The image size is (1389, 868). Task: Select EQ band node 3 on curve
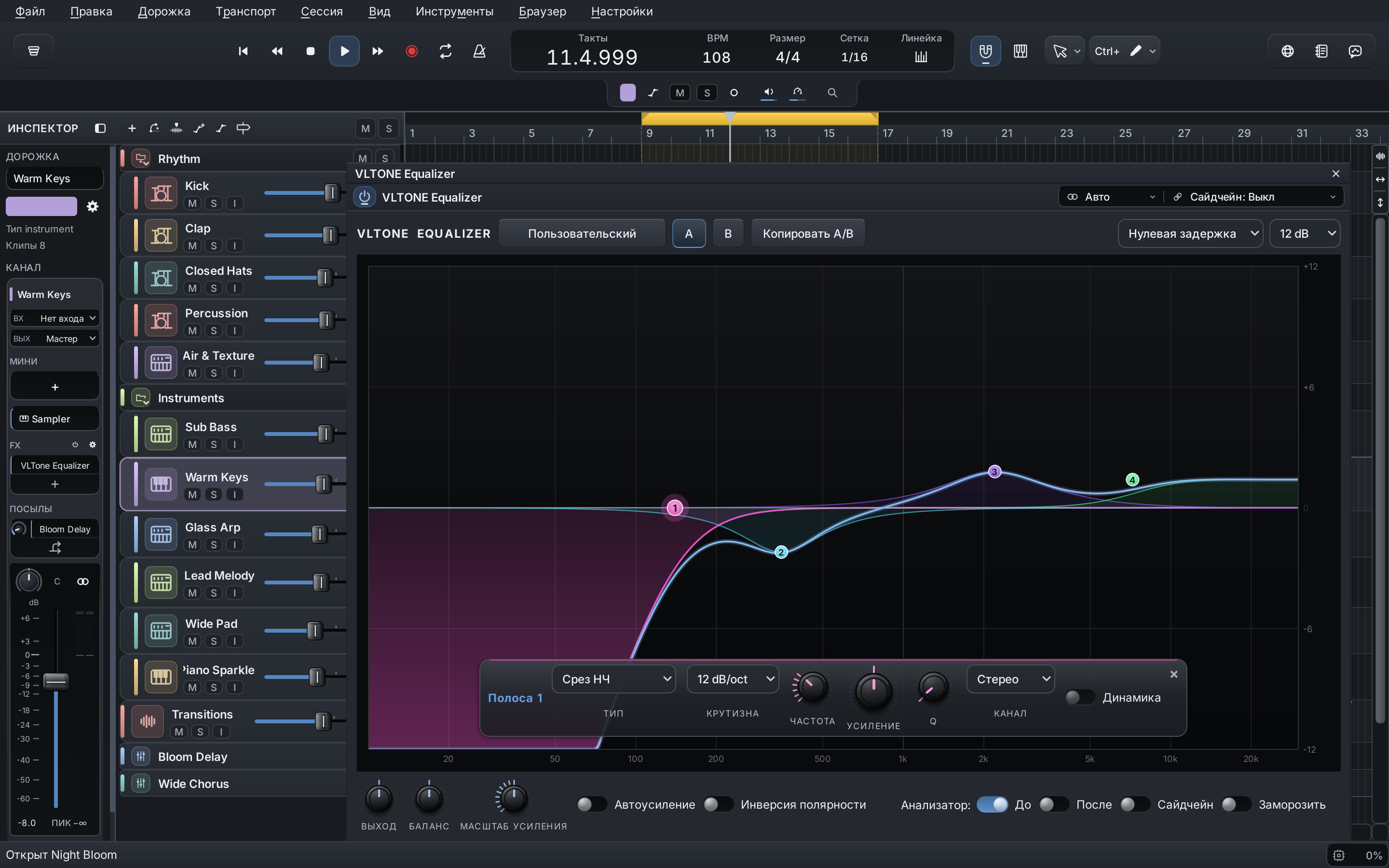994,472
